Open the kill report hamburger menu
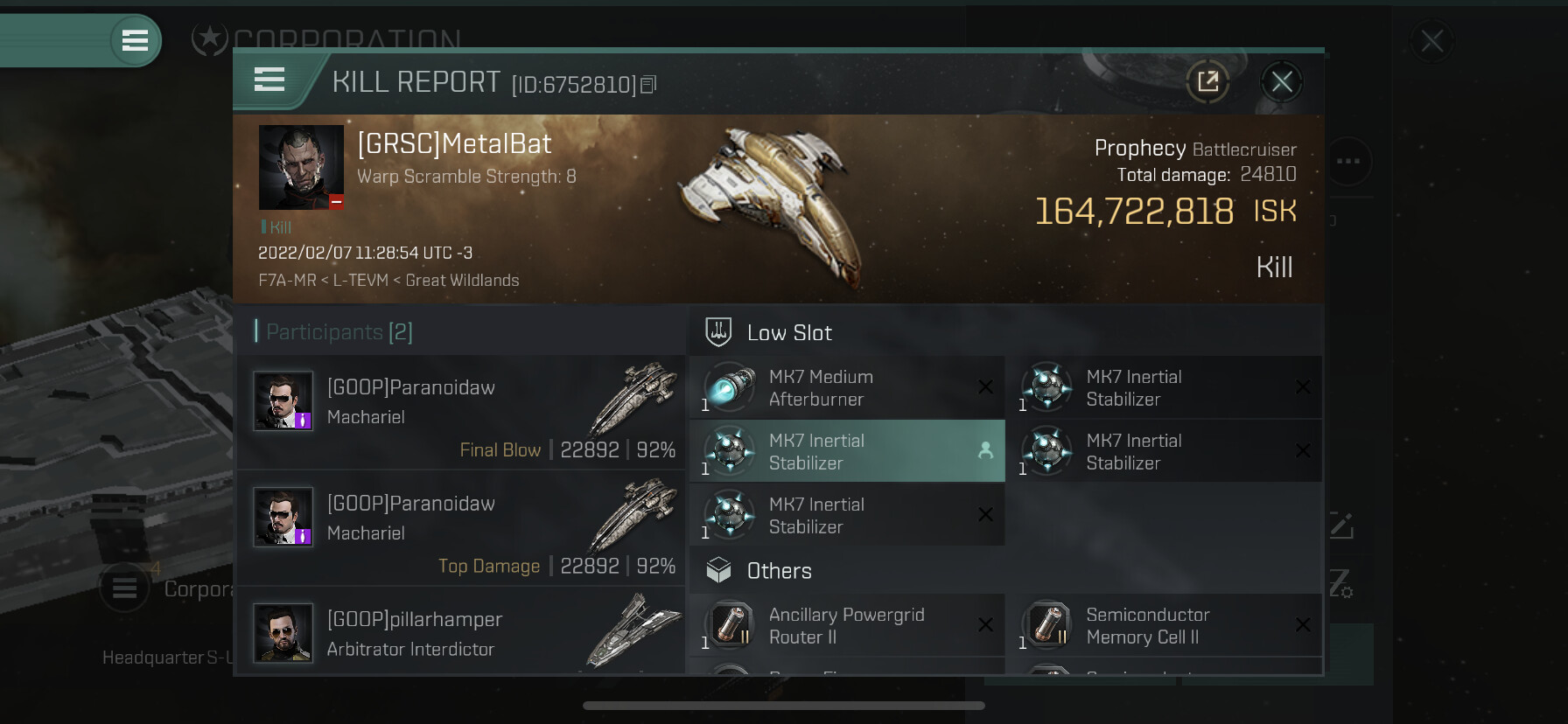 pyautogui.click(x=269, y=80)
